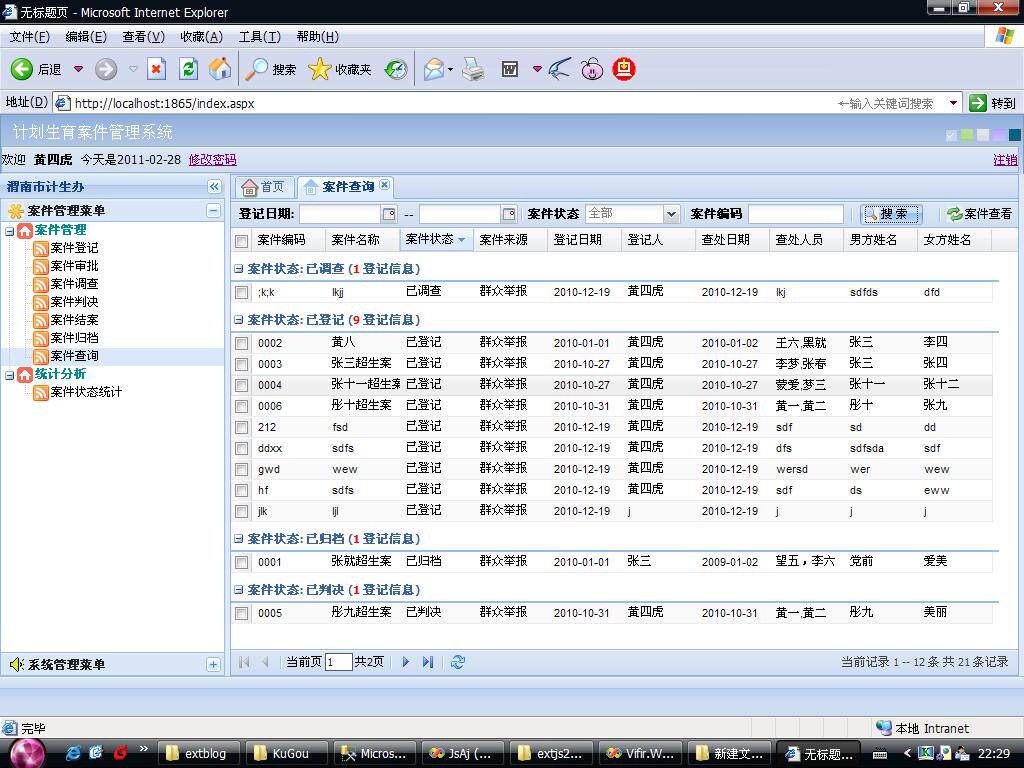Click the 修改密码 link
The width and height of the screenshot is (1024, 768).
tap(212, 160)
